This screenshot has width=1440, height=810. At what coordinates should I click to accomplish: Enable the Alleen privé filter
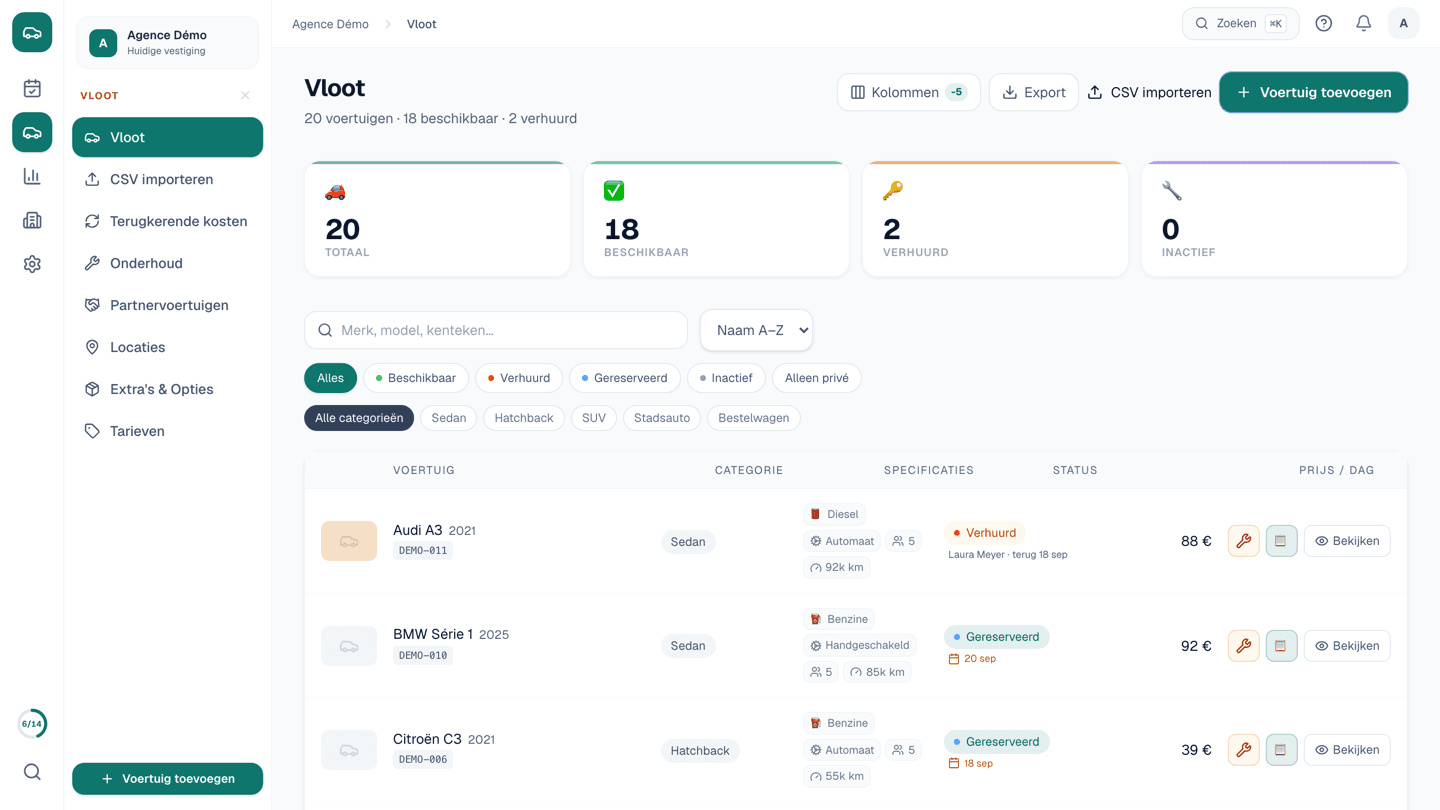[x=816, y=378]
